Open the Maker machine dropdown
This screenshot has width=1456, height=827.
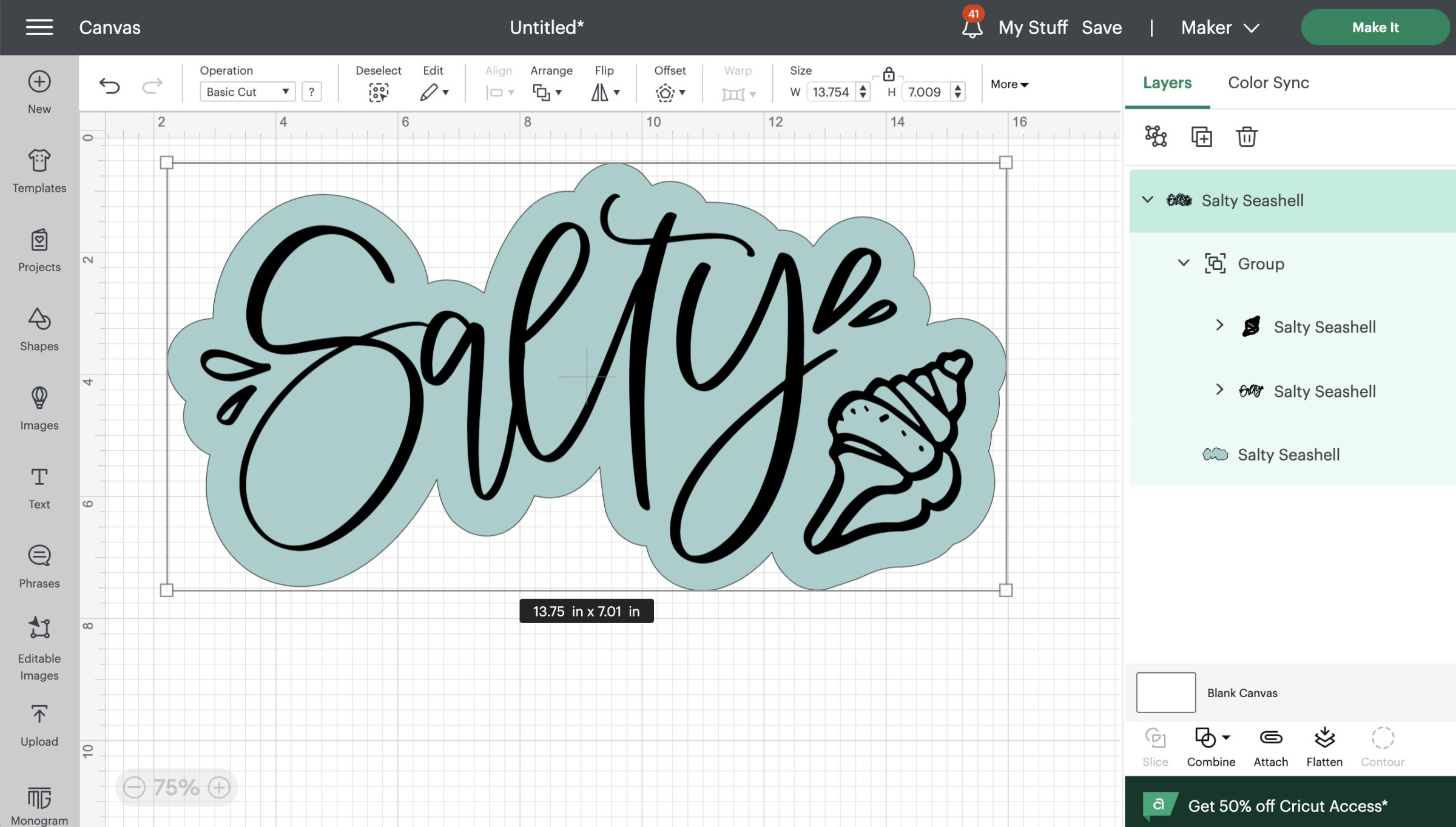1220,27
